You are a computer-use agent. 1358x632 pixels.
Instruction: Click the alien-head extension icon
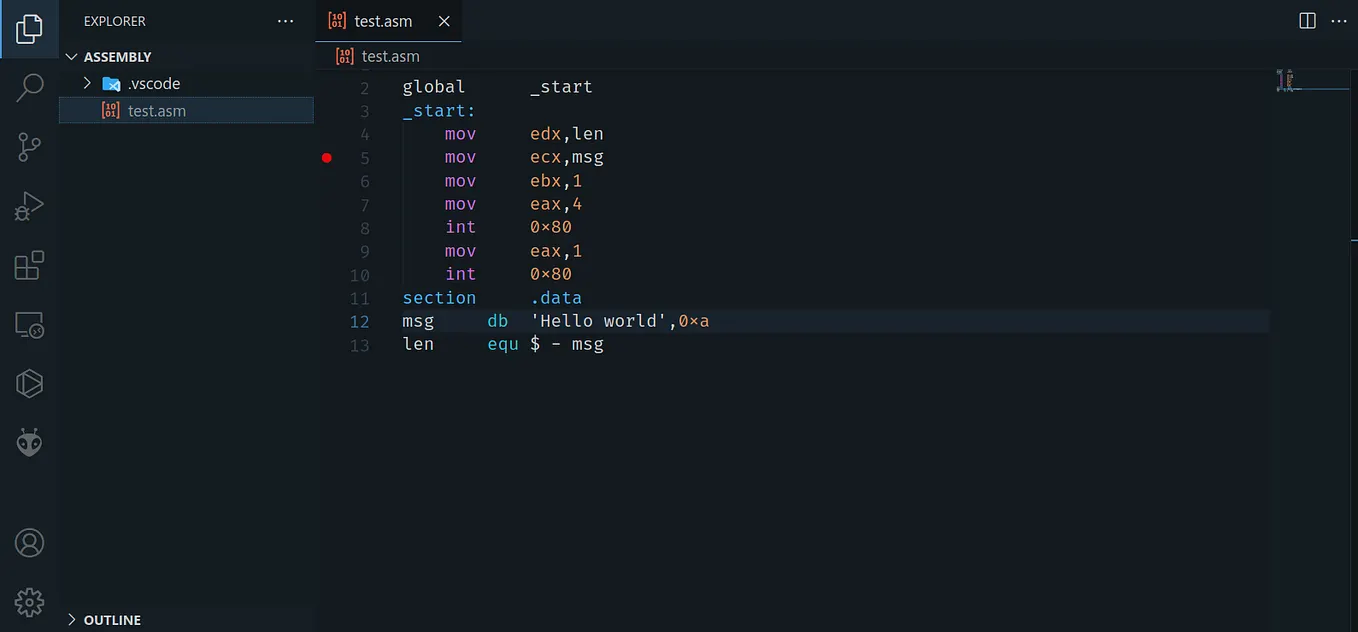(x=29, y=442)
